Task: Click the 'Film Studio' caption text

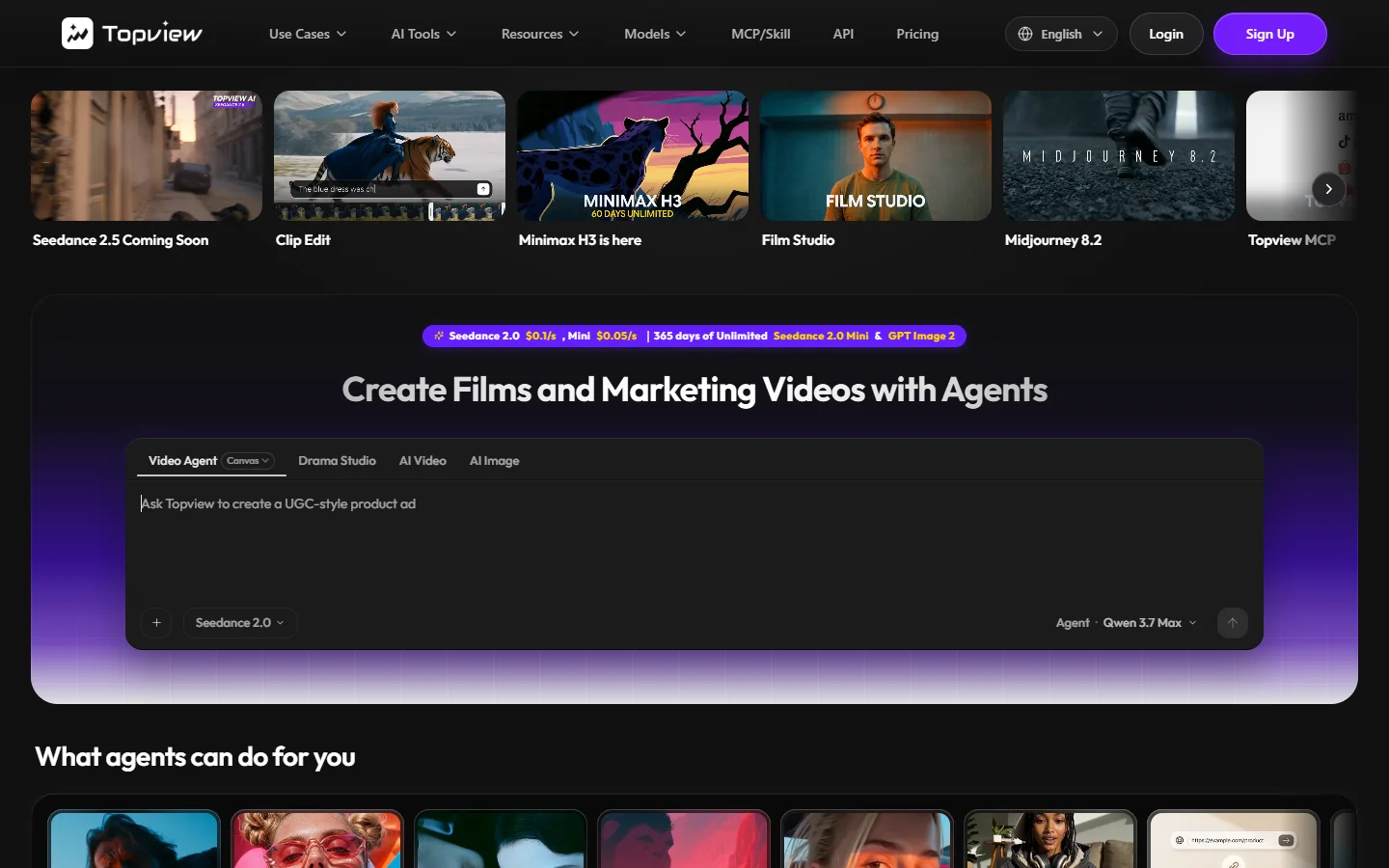Action: [798, 240]
